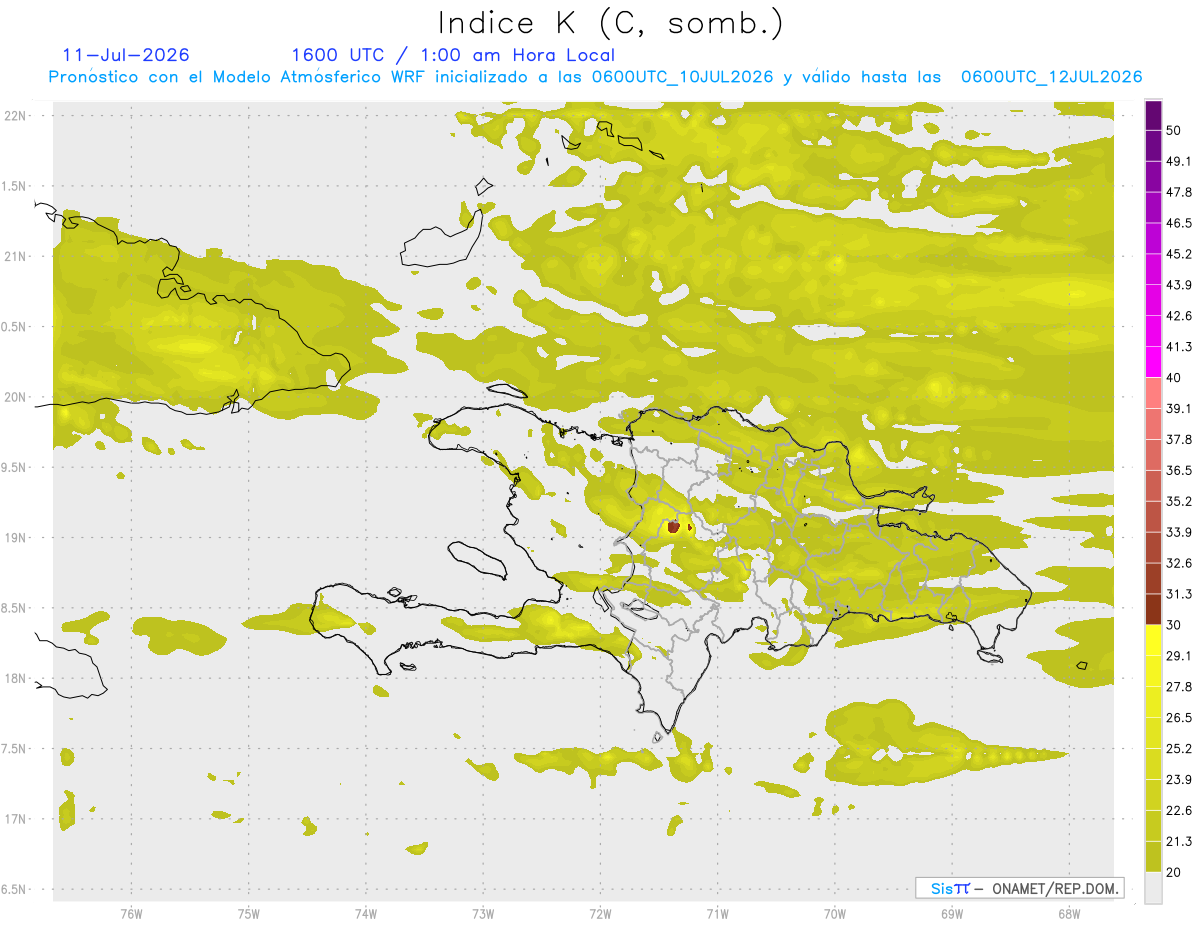Image resolution: width=1200 pixels, height=927 pixels.
Task: Click legend value "33.9"
Action: tap(1179, 532)
